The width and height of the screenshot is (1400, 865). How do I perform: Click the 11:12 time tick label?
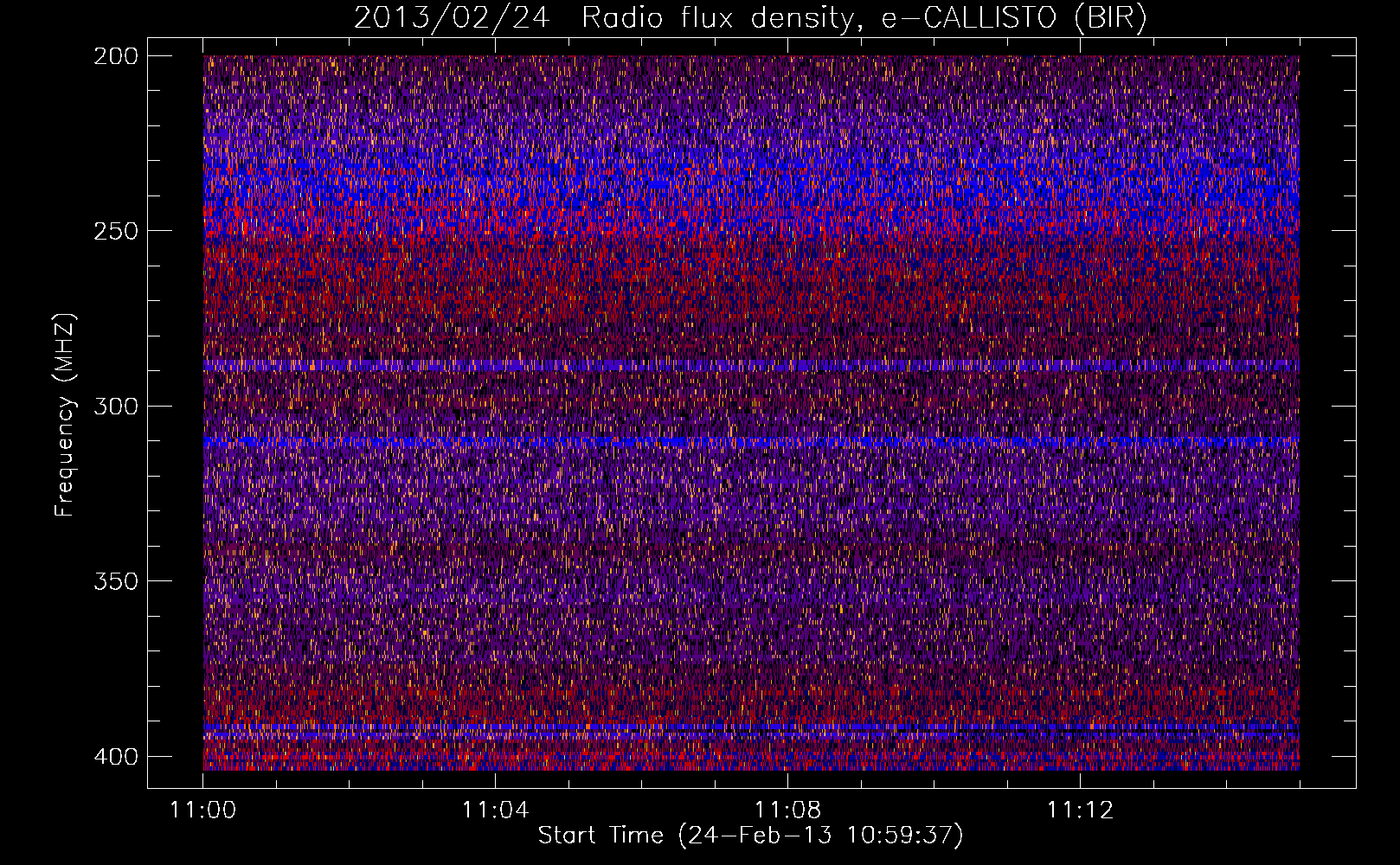click(1080, 811)
